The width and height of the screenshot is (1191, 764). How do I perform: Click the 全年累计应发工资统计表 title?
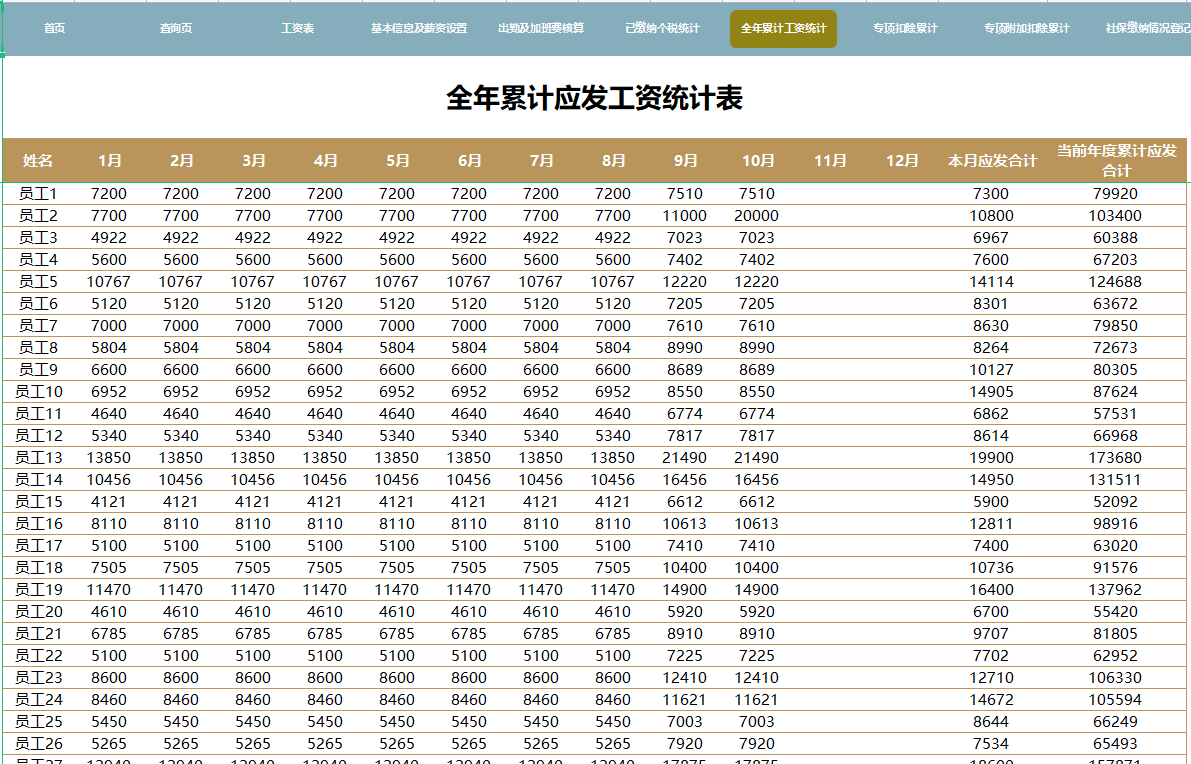[595, 98]
